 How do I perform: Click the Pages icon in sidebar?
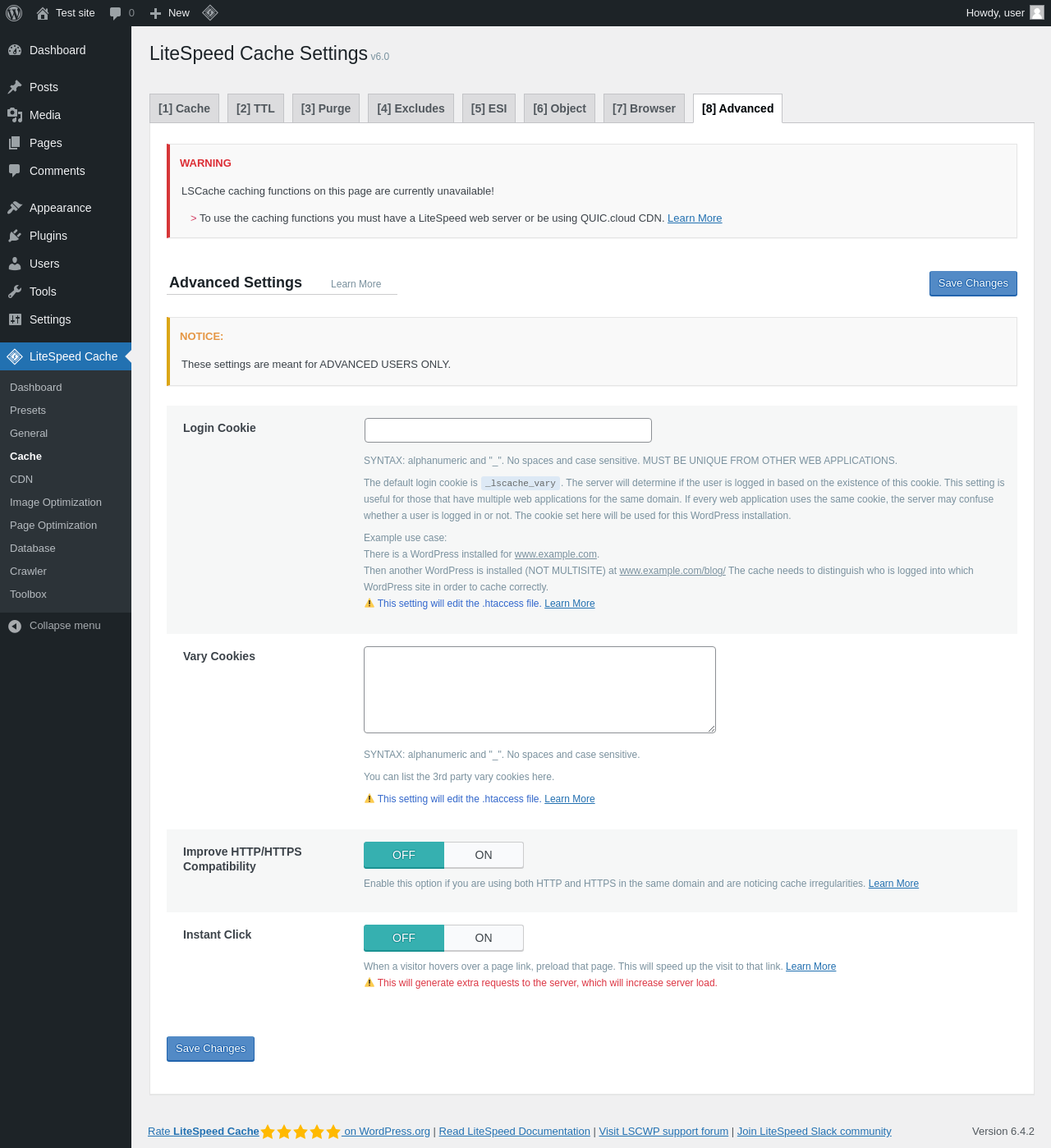click(x=15, y=143)
